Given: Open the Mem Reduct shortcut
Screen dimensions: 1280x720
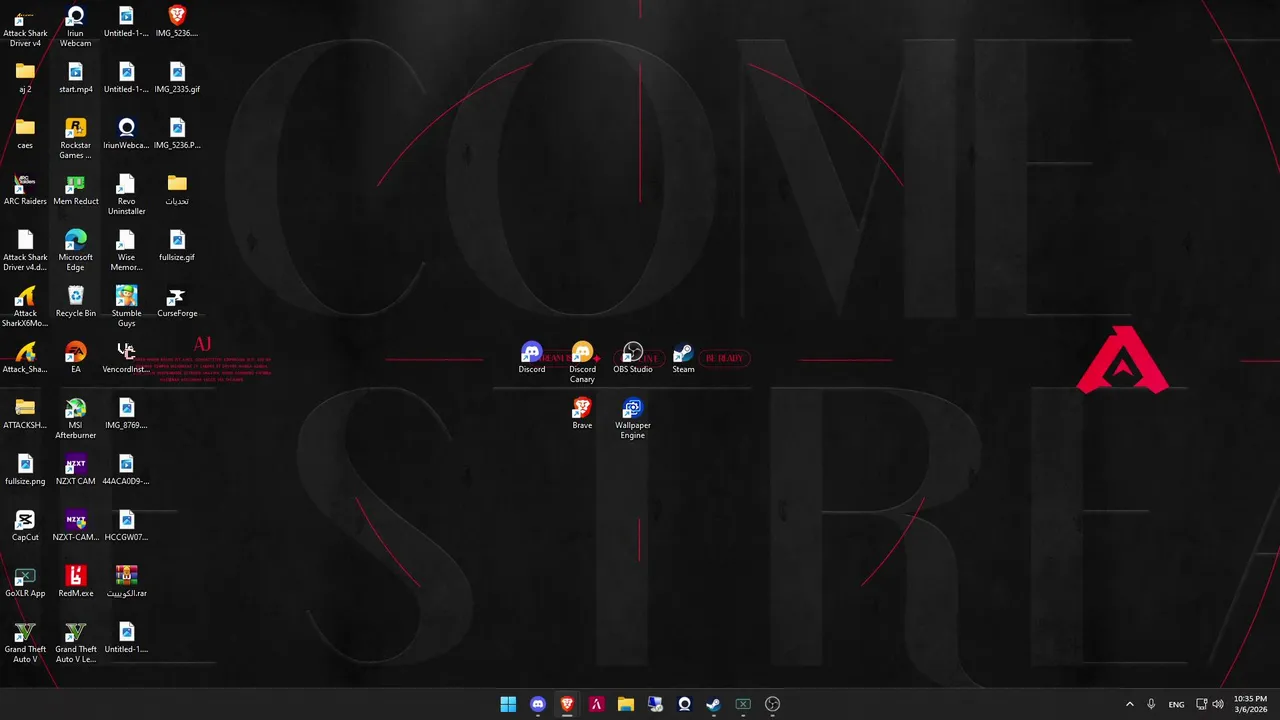Looking at the screenshot, I should [75, 190].
